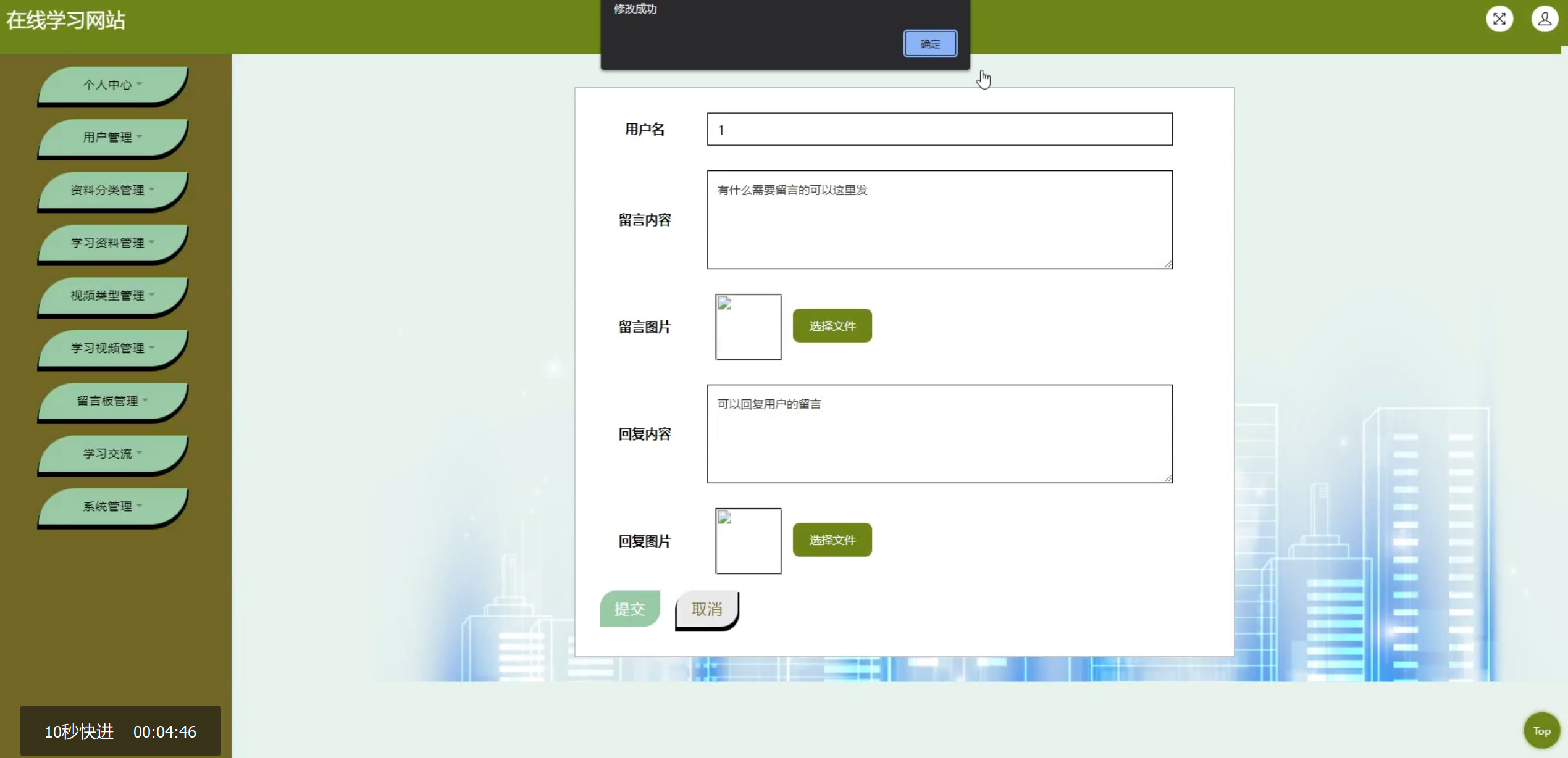The height and width of the screenshot is (758, 1568).
Task: Open the 留言板管理 menu
Action: tap(112, 401)
